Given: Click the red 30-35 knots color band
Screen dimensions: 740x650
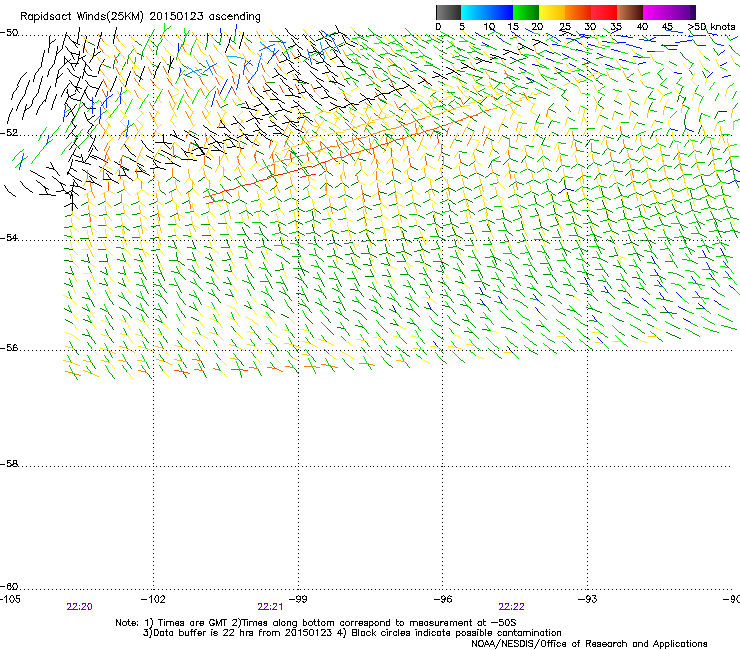Looking at the screenshot, I should click(x=604, y=12).
